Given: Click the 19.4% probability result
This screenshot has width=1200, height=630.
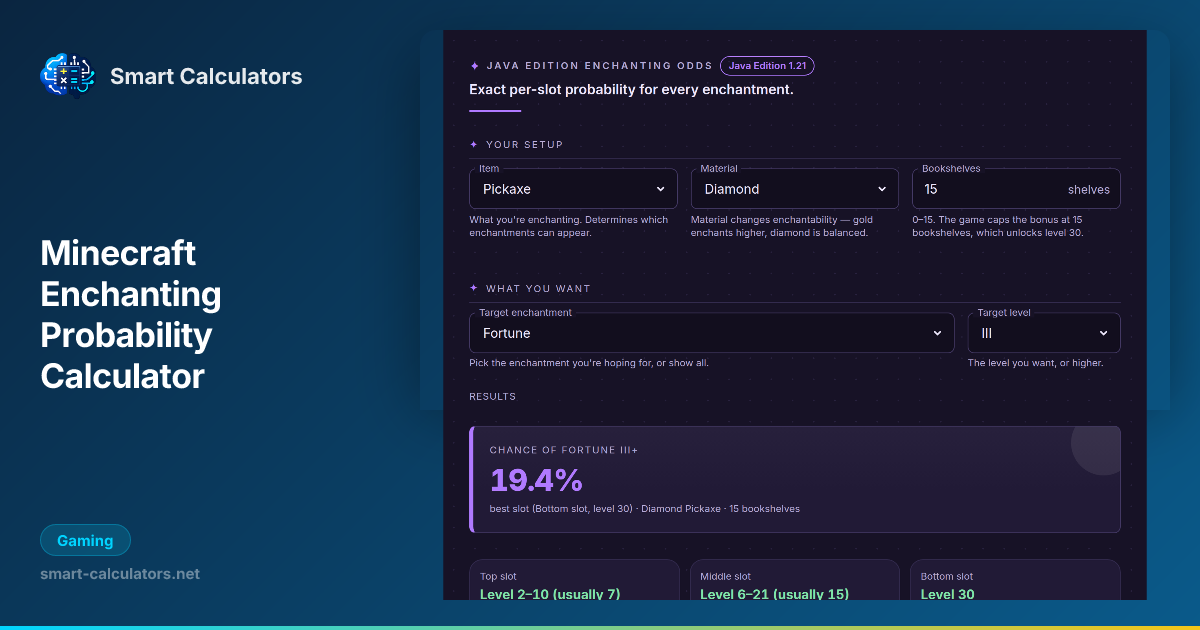Looking at the screenshot, I should tap(536, 481).
